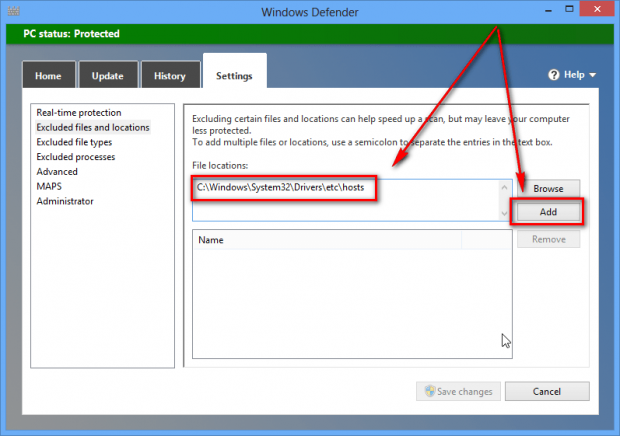Click the file locations scroll up arrow
The height and width of the screenshot is (436, 620).
[x=505, y=187]
